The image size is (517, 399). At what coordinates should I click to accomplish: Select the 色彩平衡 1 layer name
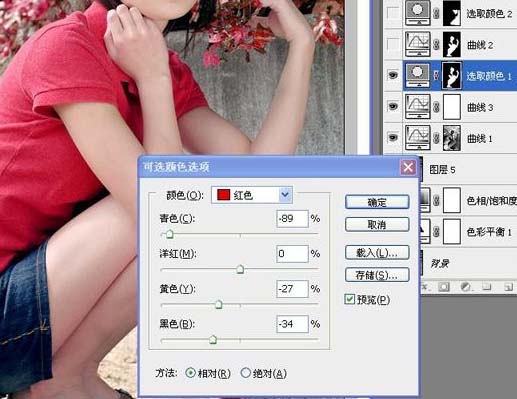pos(489,232)
